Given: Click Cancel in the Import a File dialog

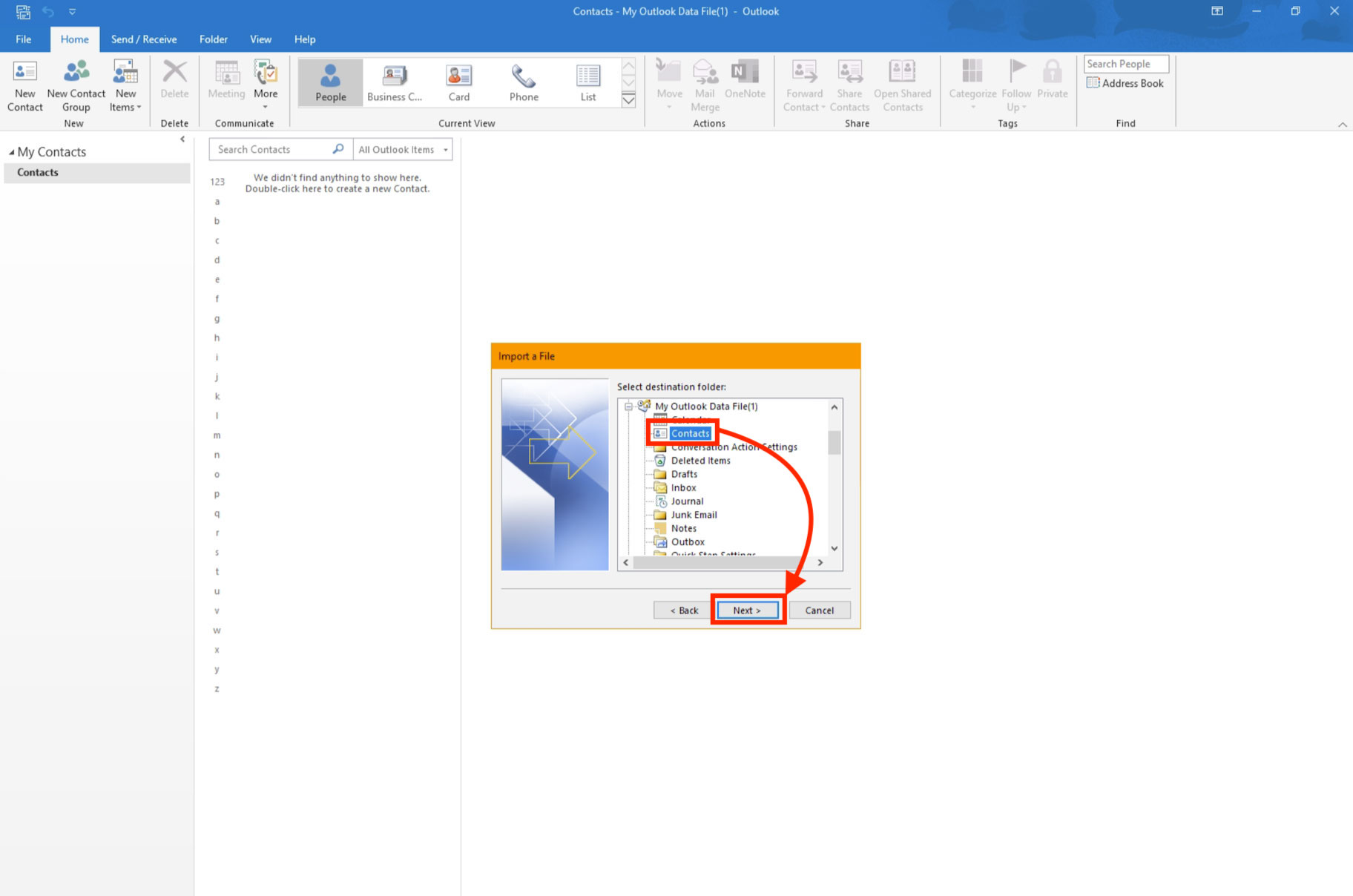Looking at the screenshot, I should click(819, 610).
